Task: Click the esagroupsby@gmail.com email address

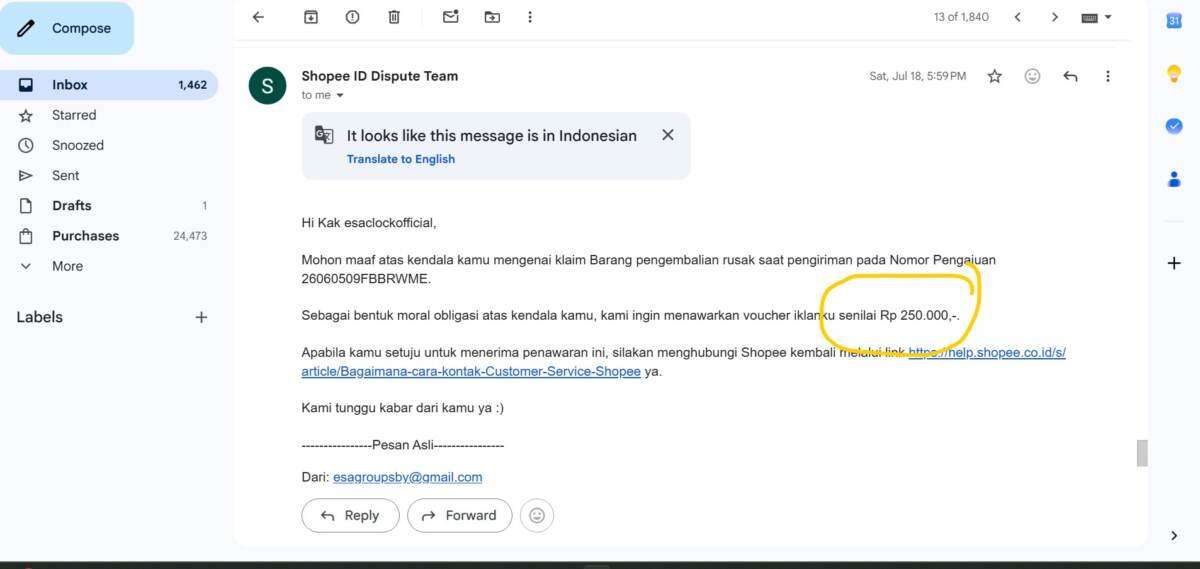Action: (408, 477)
